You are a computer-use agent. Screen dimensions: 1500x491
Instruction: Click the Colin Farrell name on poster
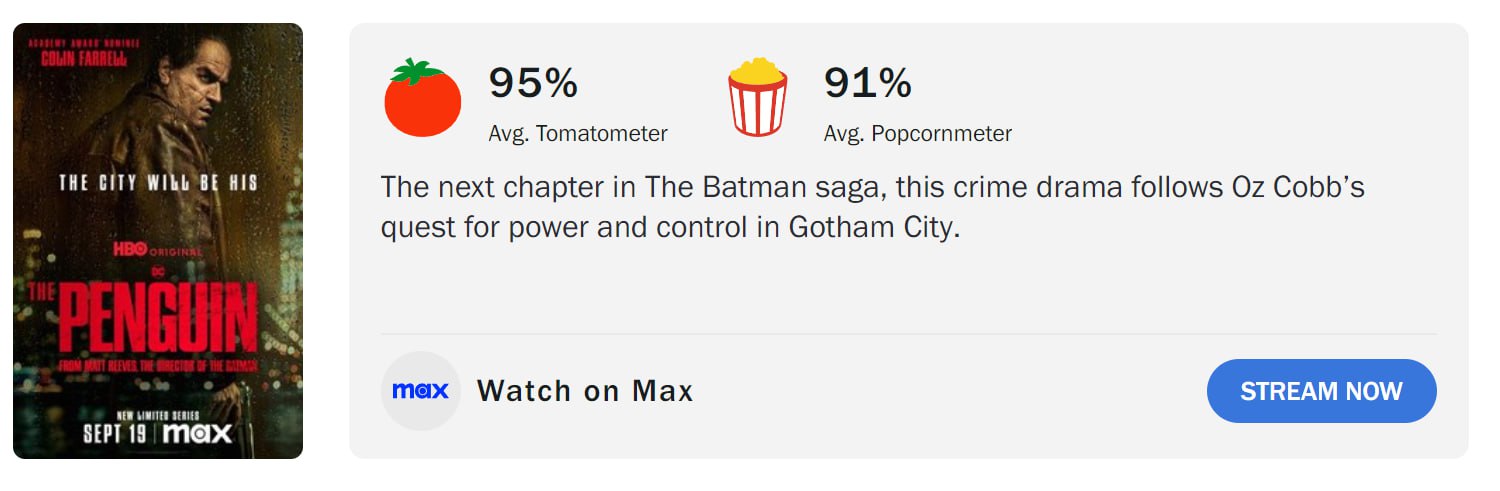click(x=83, y=60)
